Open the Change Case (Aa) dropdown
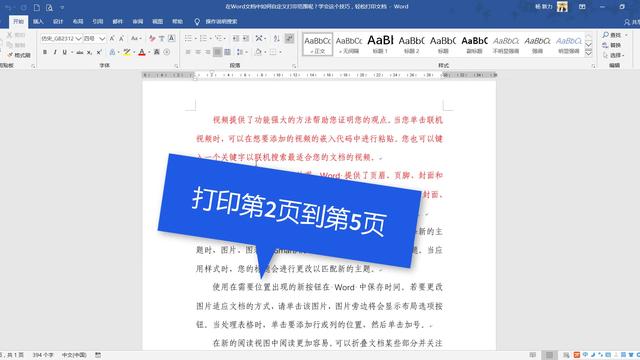 click(x=136, y=38)
